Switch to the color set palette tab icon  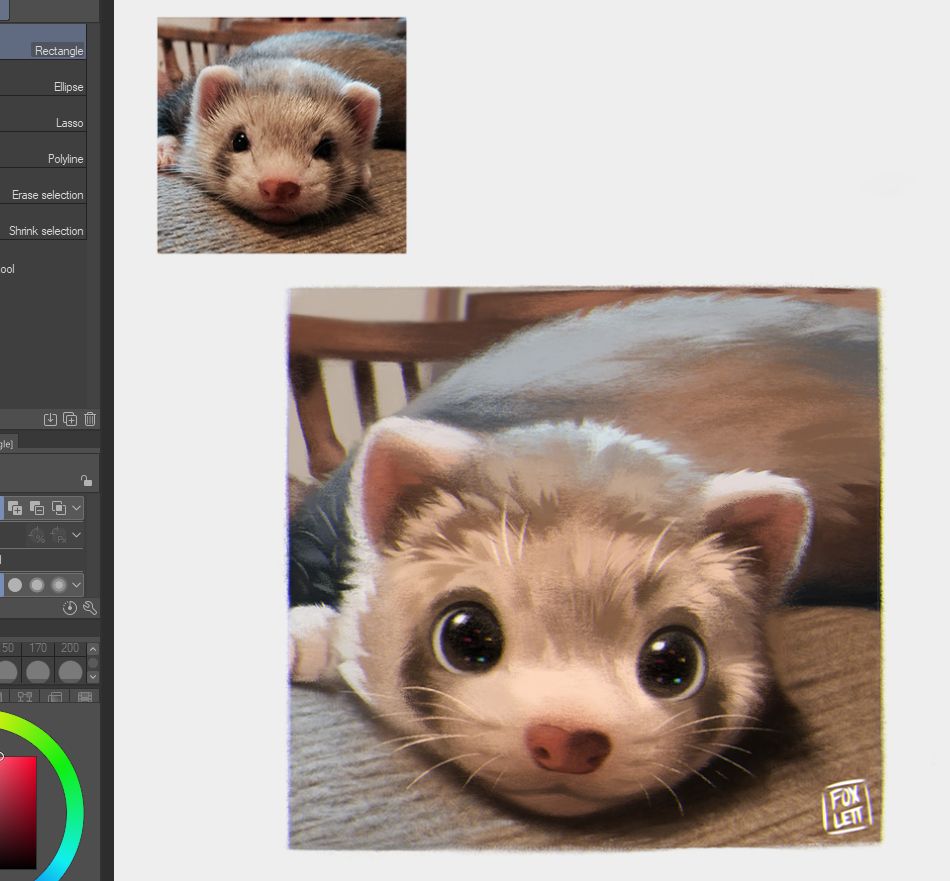tap(25, 697)
